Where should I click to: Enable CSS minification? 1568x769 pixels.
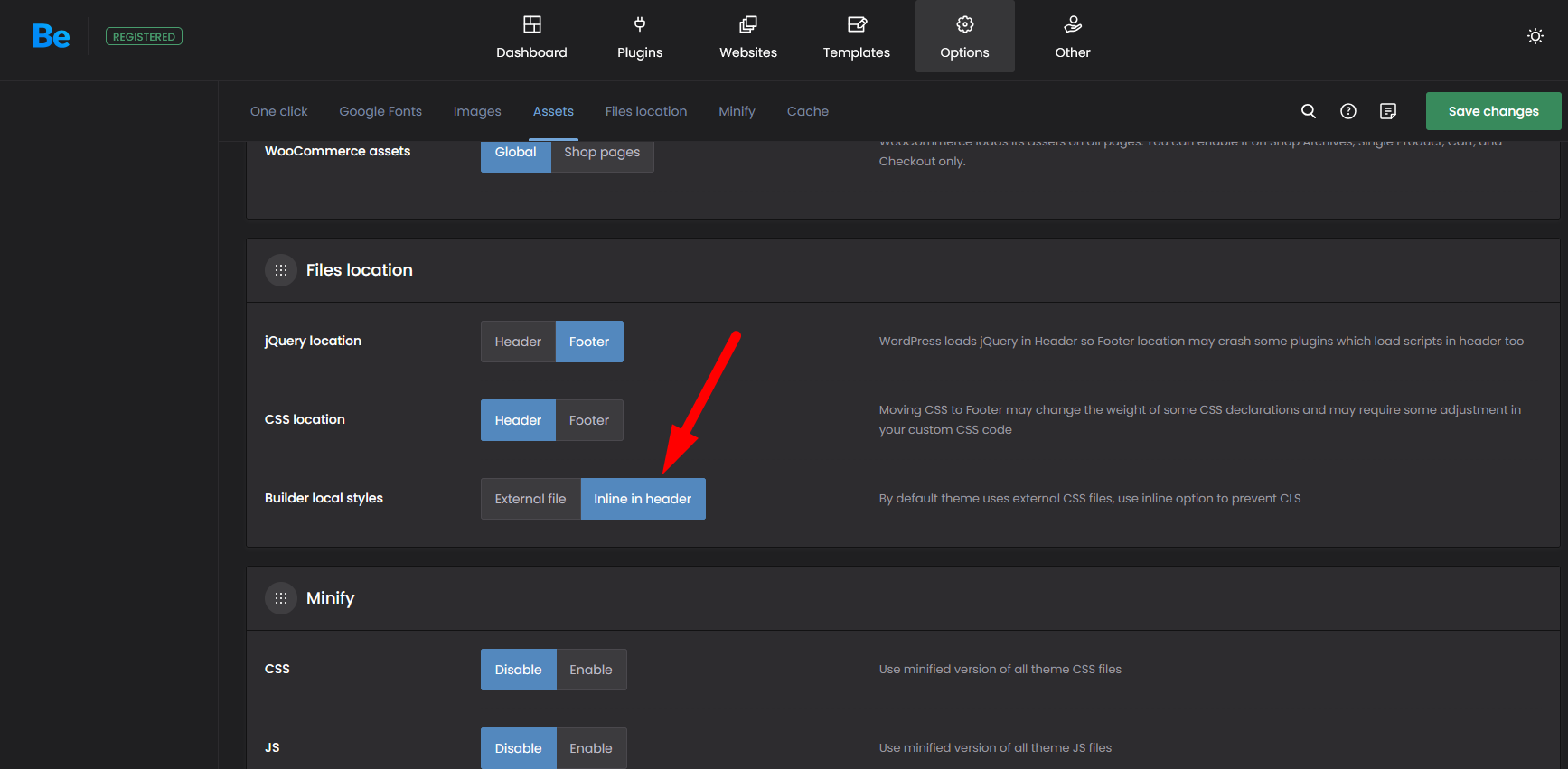point(591,670)
